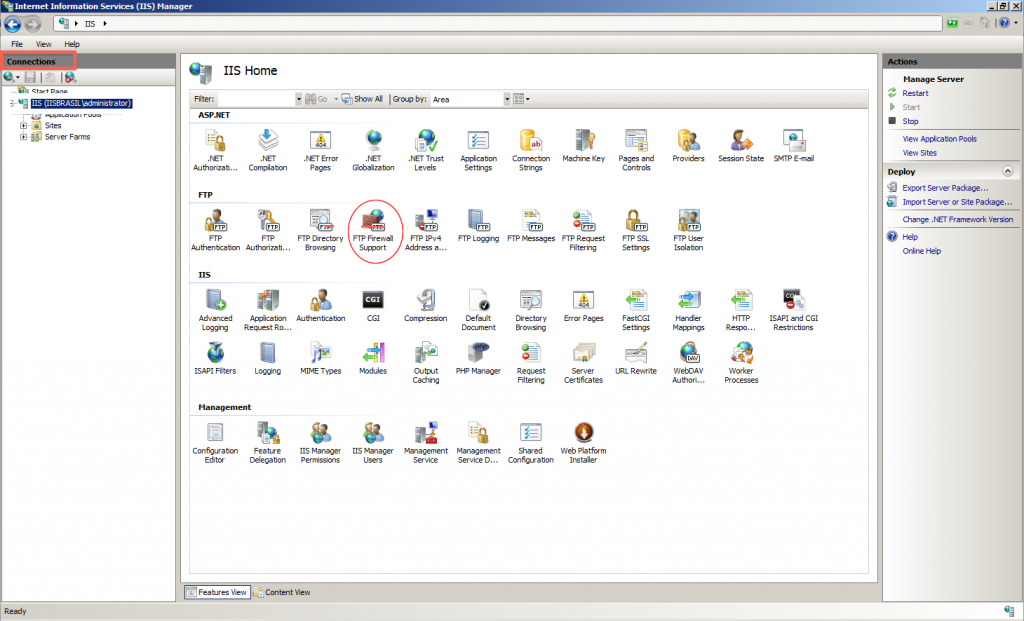
Task: Open .NET Compilation feature
Action: coord(268,150)
